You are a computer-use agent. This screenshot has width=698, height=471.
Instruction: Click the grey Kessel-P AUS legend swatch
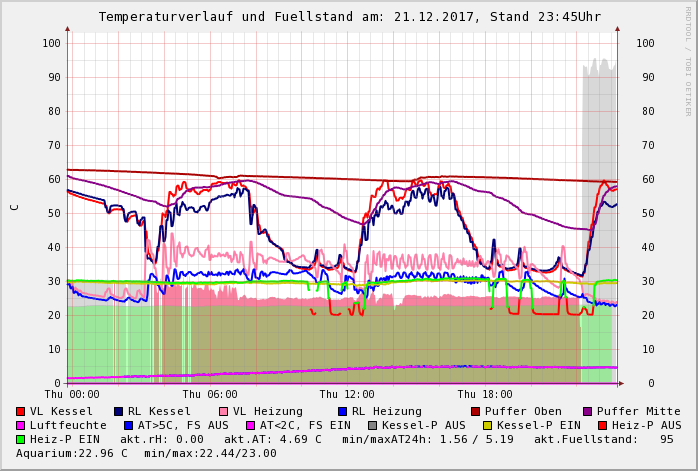click(373, 425)
